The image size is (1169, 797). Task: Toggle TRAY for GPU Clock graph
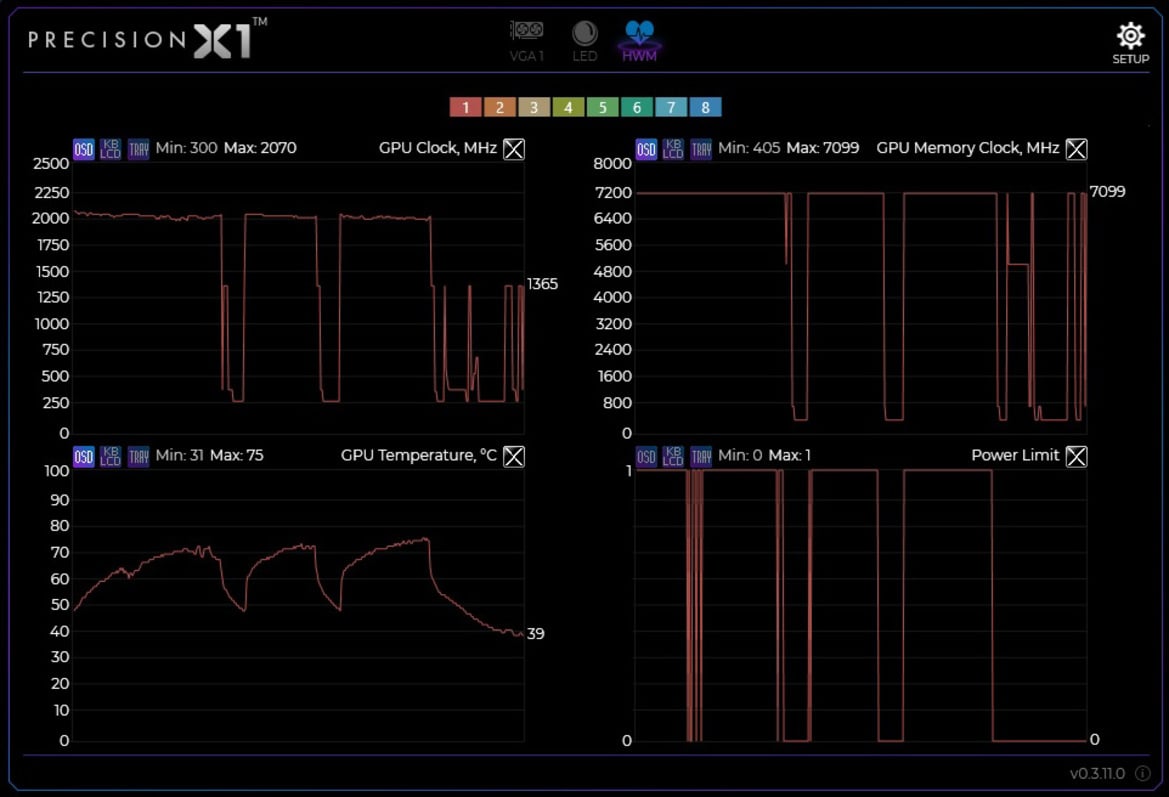[x=139, y=149]
